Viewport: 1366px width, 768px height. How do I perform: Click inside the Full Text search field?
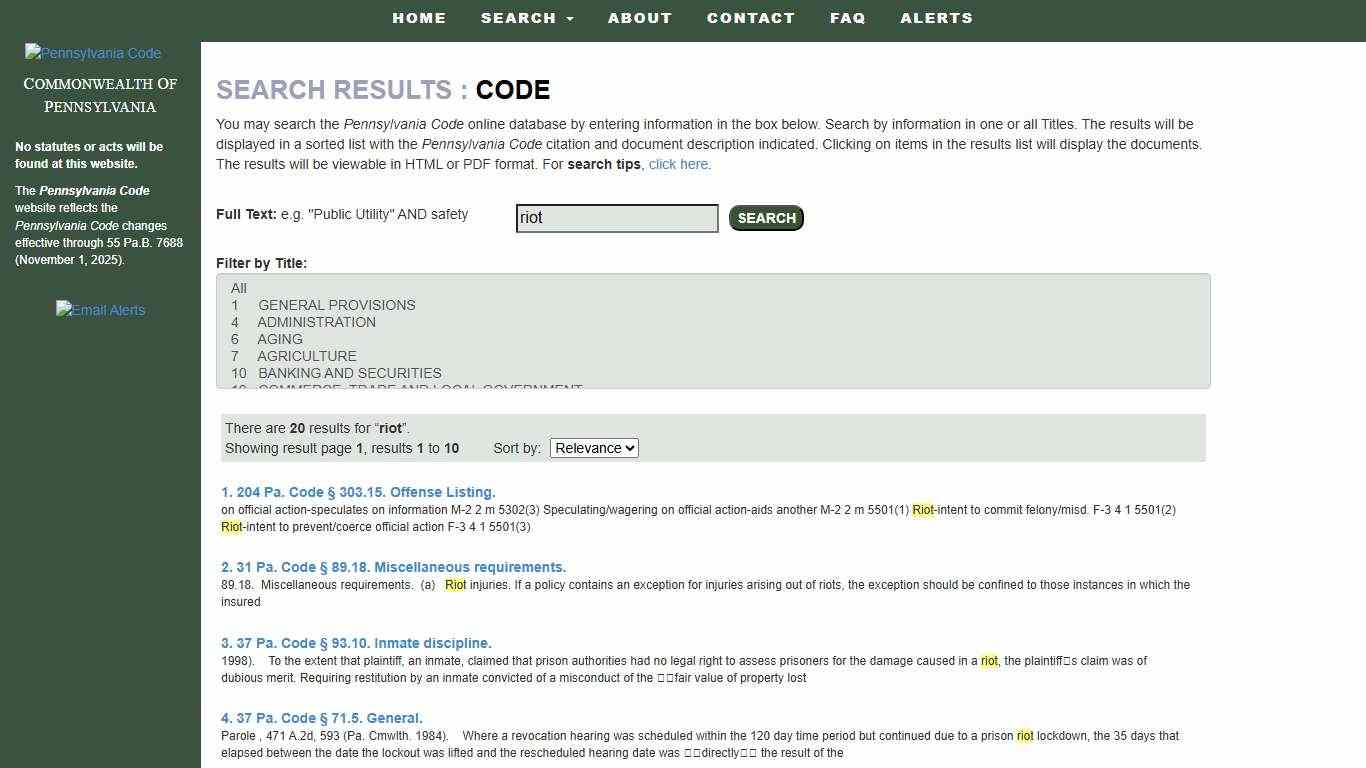click(617, 217)
